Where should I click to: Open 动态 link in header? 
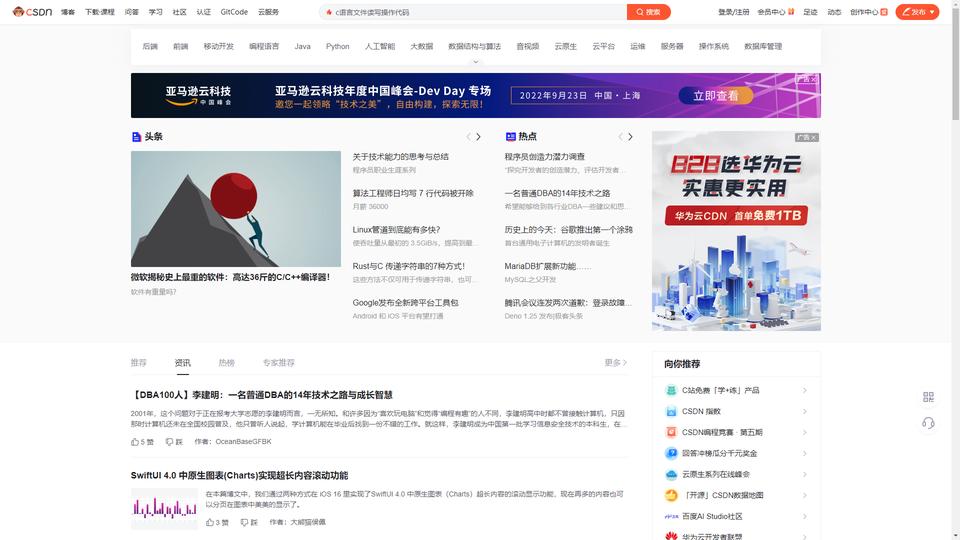click(834, 12)
